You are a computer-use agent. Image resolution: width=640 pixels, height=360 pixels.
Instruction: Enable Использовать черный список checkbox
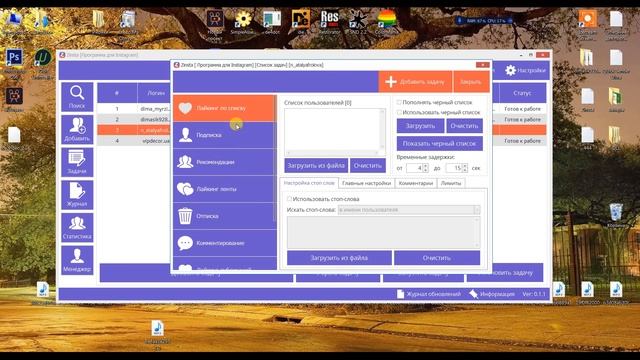pos(399,112)
